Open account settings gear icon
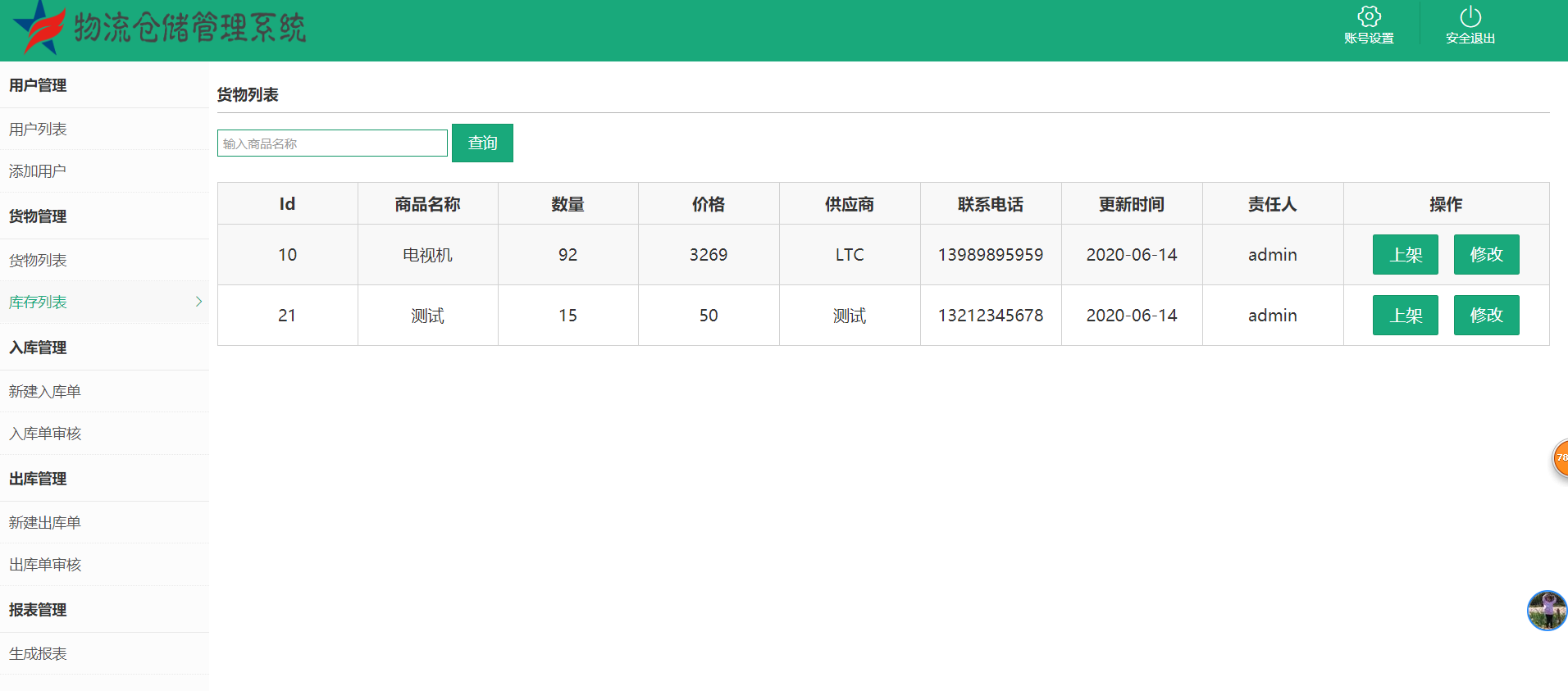Viewport: 1568px width, 691px height. (1369, 16)
